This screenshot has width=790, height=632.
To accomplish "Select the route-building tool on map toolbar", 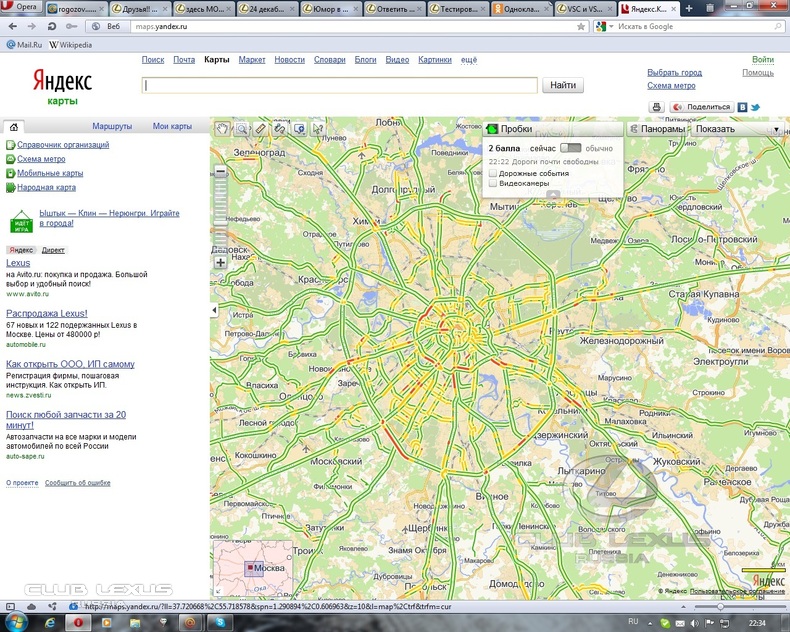I will pos(280,129).
